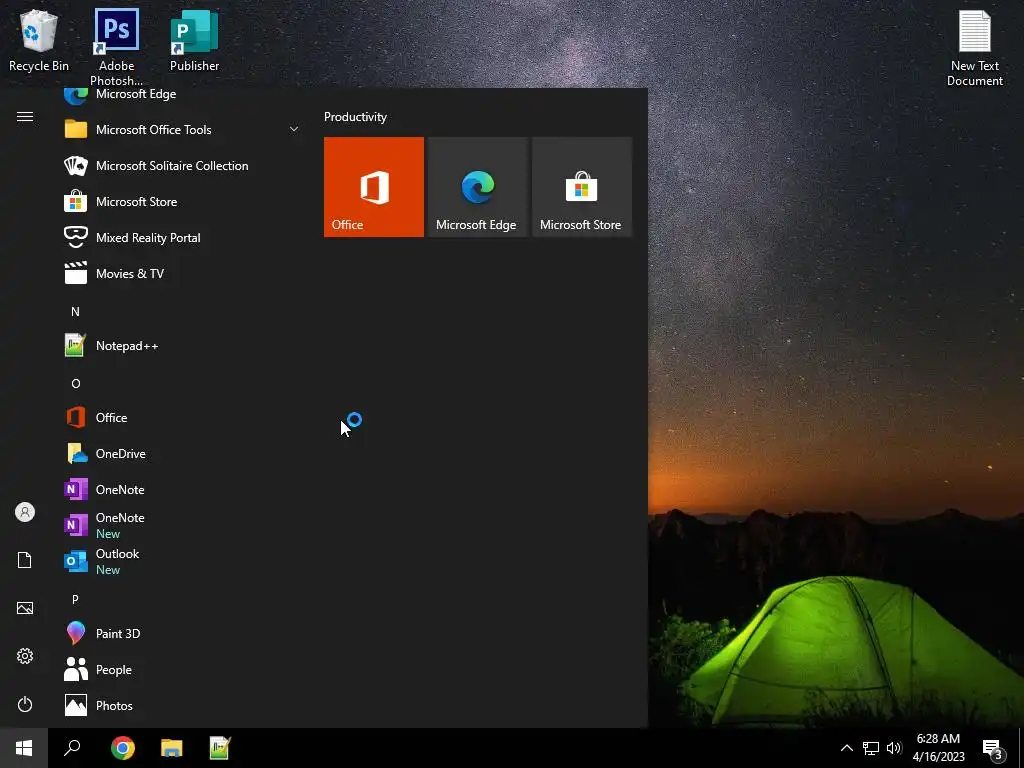The width and height of the screenshot is (1024, 768).
Task: Click the Windows Start button
Action: tap(24, 748)
